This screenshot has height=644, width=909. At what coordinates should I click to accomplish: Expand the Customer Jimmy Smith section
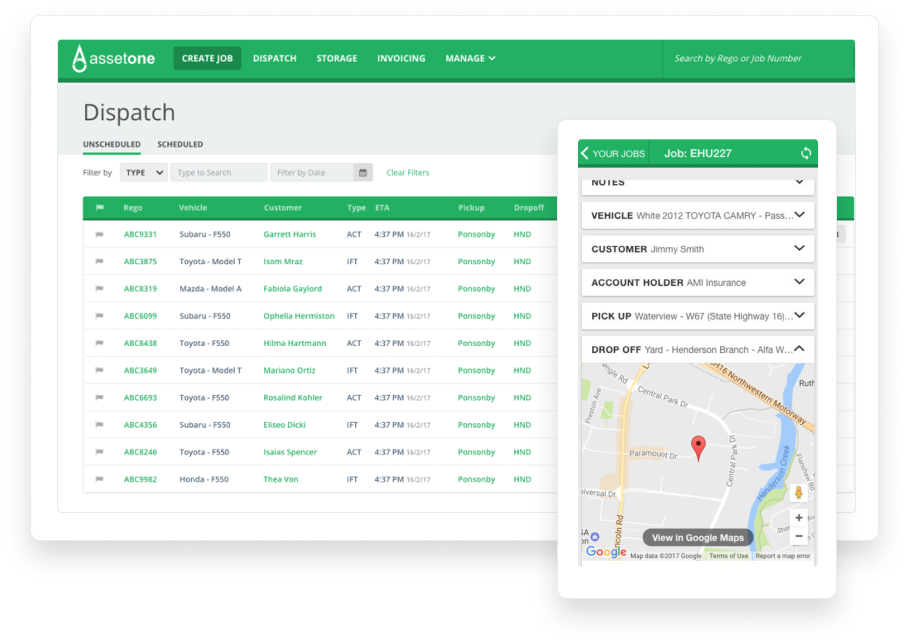[698, 249]
